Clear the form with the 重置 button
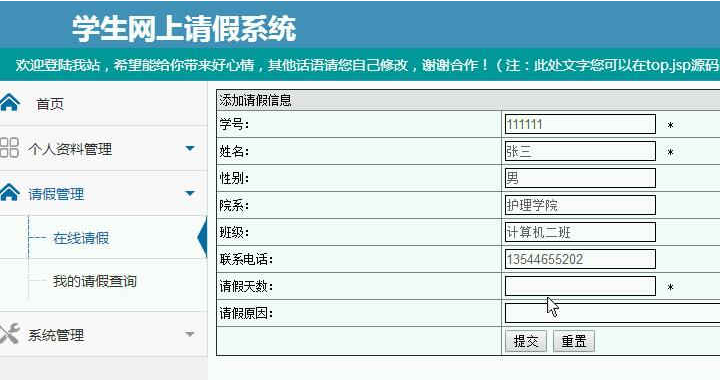720x380 pixels. [574, 341]
